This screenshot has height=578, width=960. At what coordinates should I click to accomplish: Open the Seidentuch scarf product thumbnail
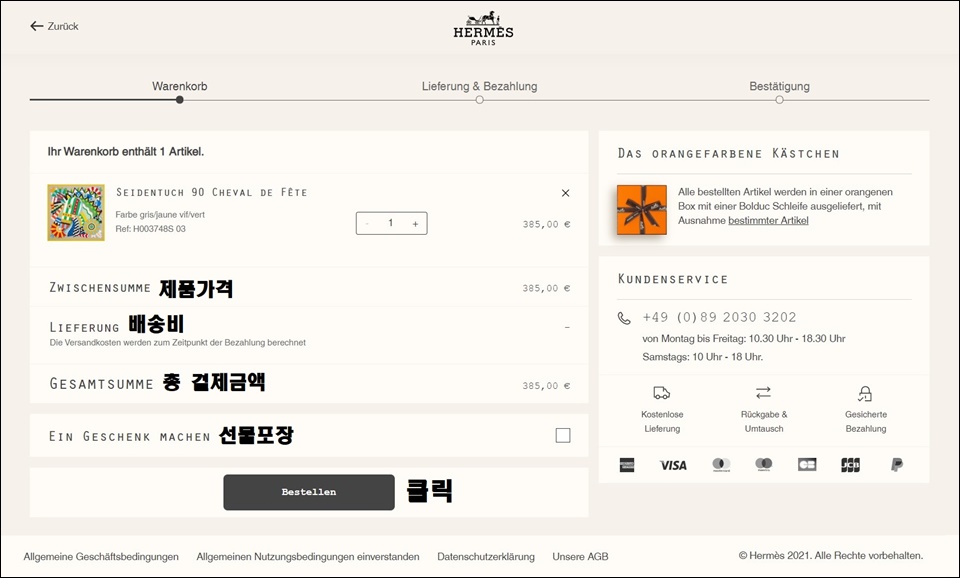pyautogui.click(x=76, y=212)
